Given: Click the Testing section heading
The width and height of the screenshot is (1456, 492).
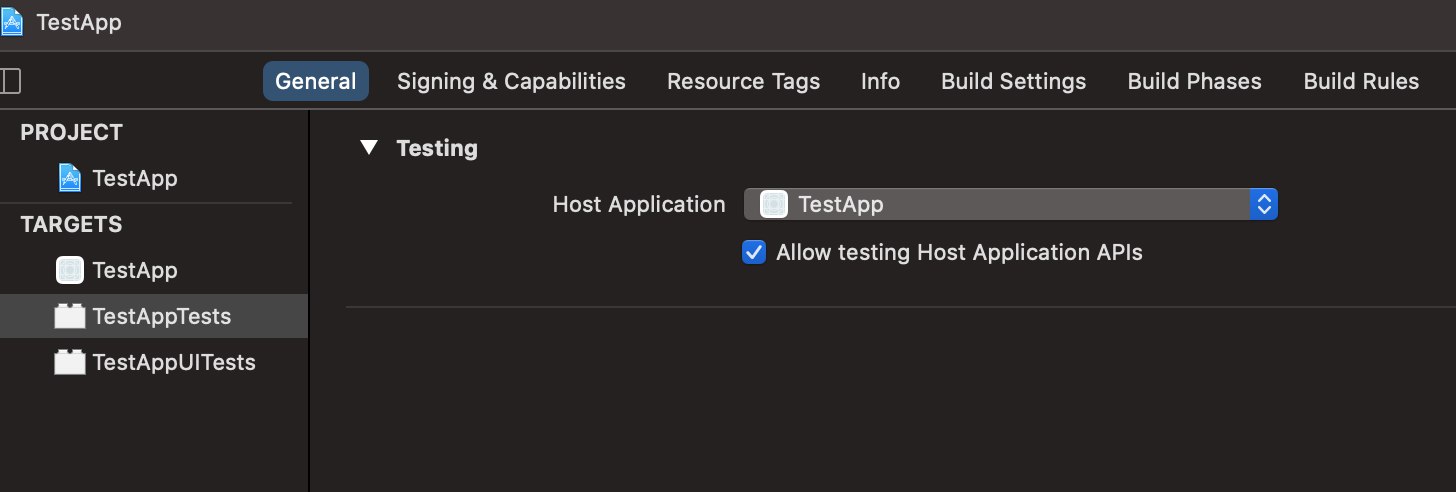Looking at the screenshot, I should pyautogui.click(x=437, y=148).
